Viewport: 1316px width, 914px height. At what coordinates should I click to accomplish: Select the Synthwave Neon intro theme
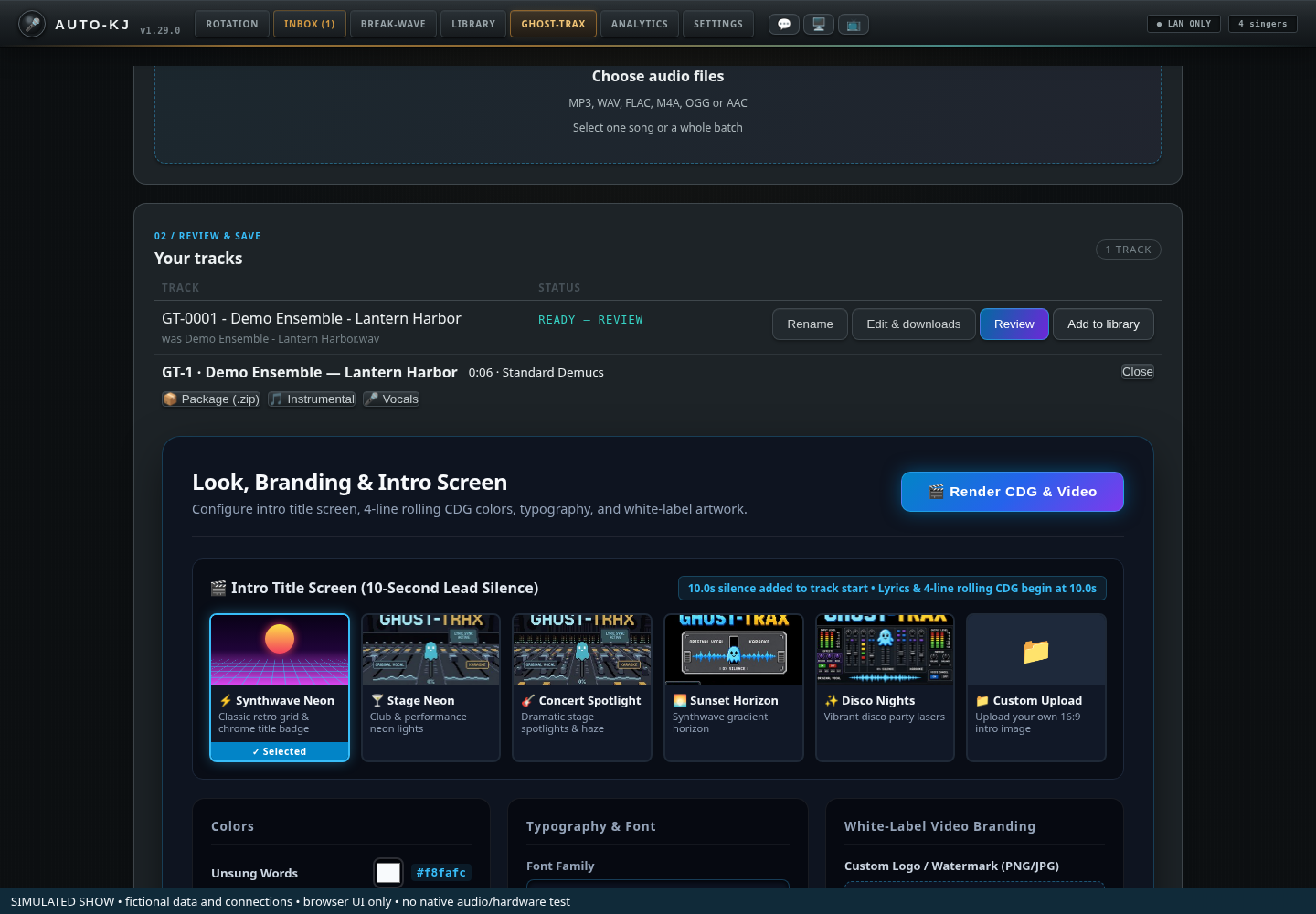click(x=280, y=687)
